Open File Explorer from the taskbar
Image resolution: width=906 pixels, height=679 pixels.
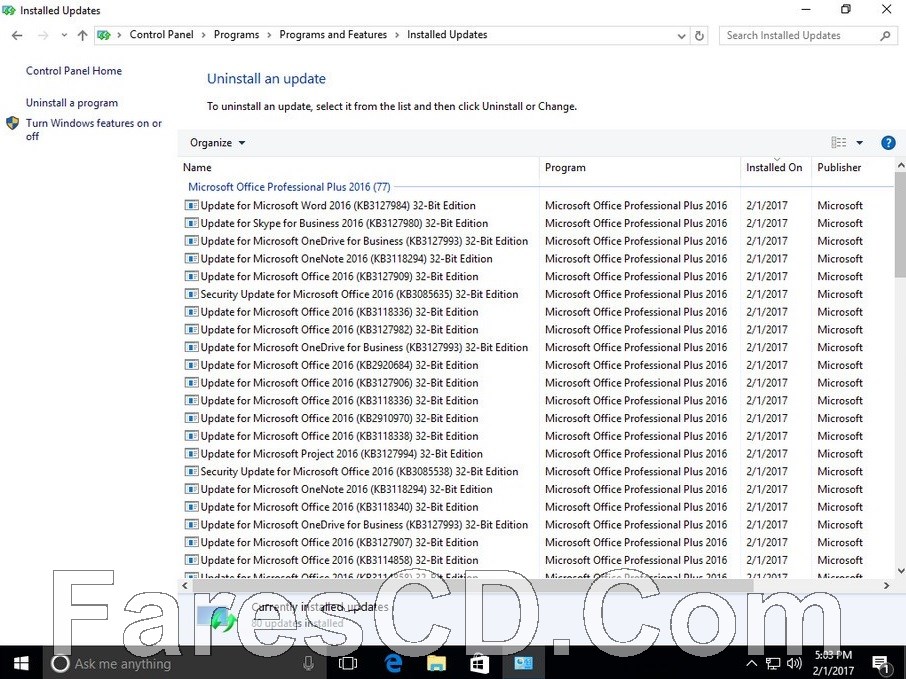point(436,663)
